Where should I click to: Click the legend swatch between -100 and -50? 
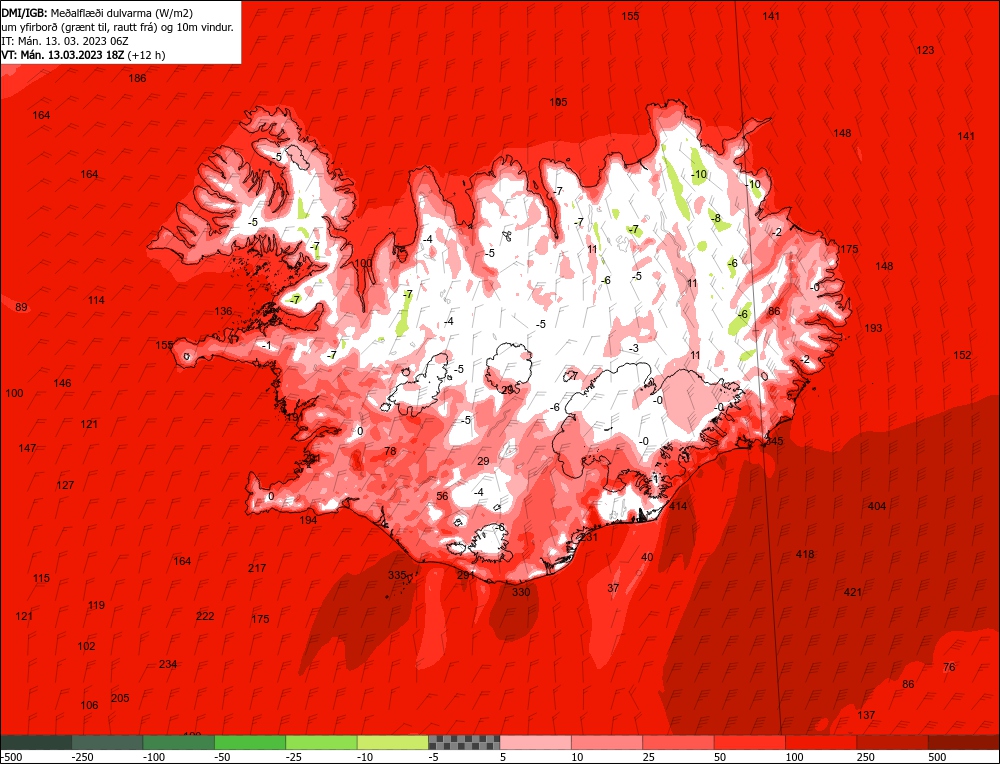pyautogui.click(x=179, y=742)
